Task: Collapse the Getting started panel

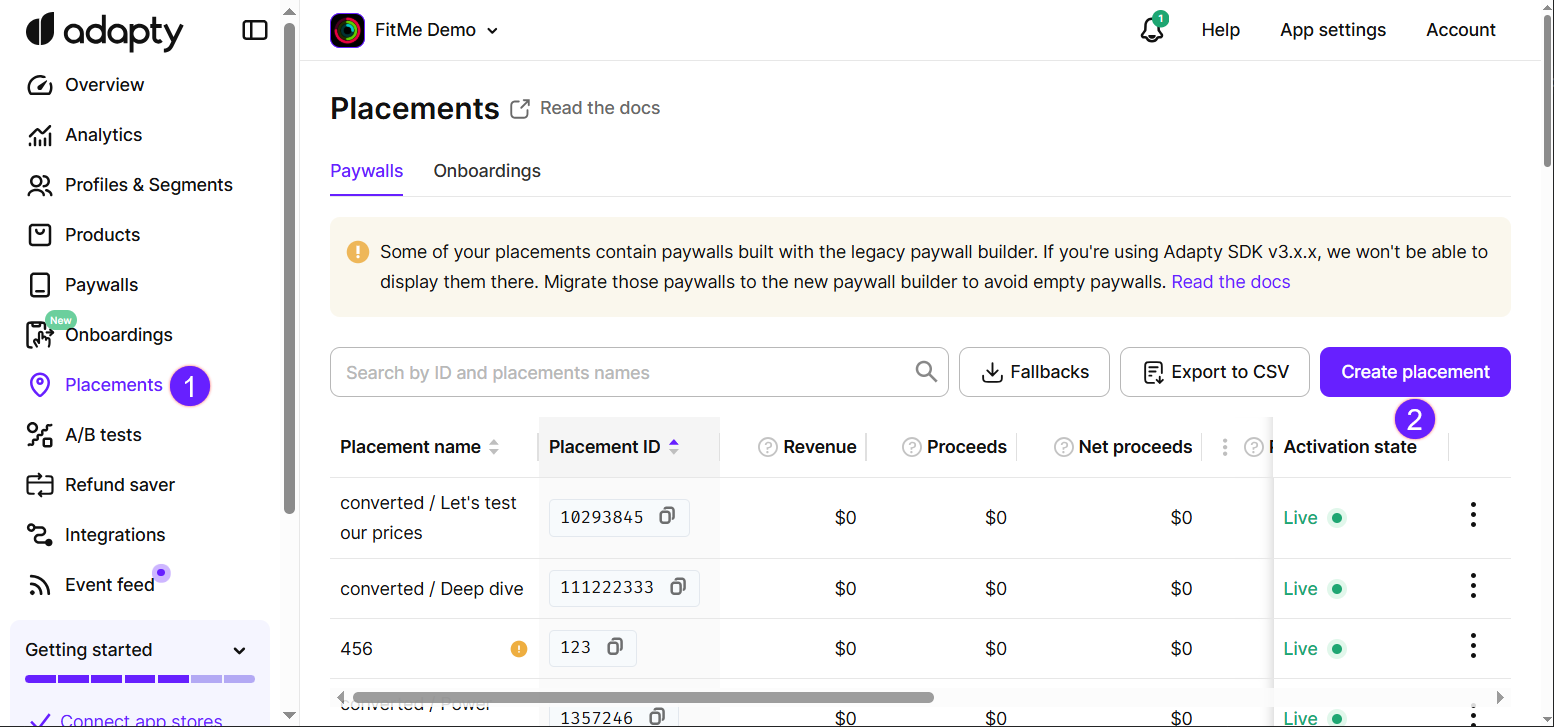Action: click(x=239, y=651)
